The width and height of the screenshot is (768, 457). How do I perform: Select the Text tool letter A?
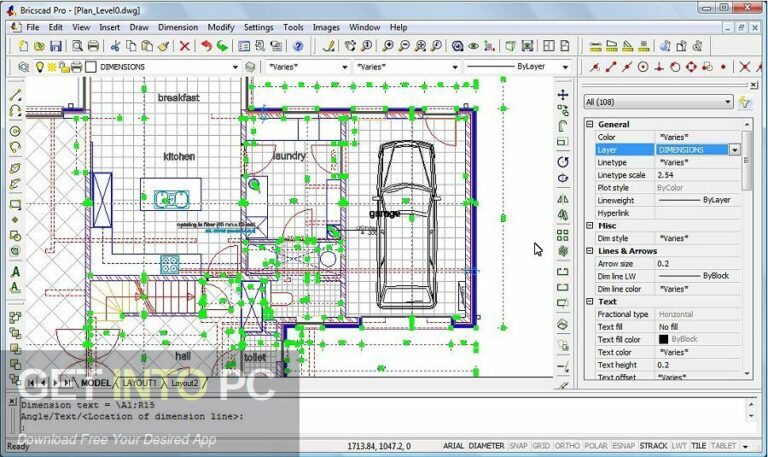click(15, 272)
